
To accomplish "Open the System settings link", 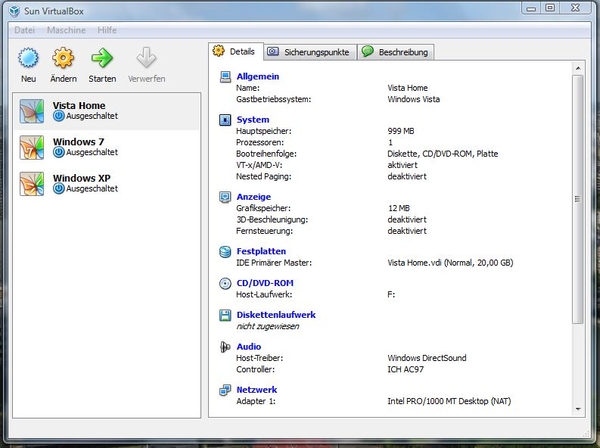I will 253,120.
